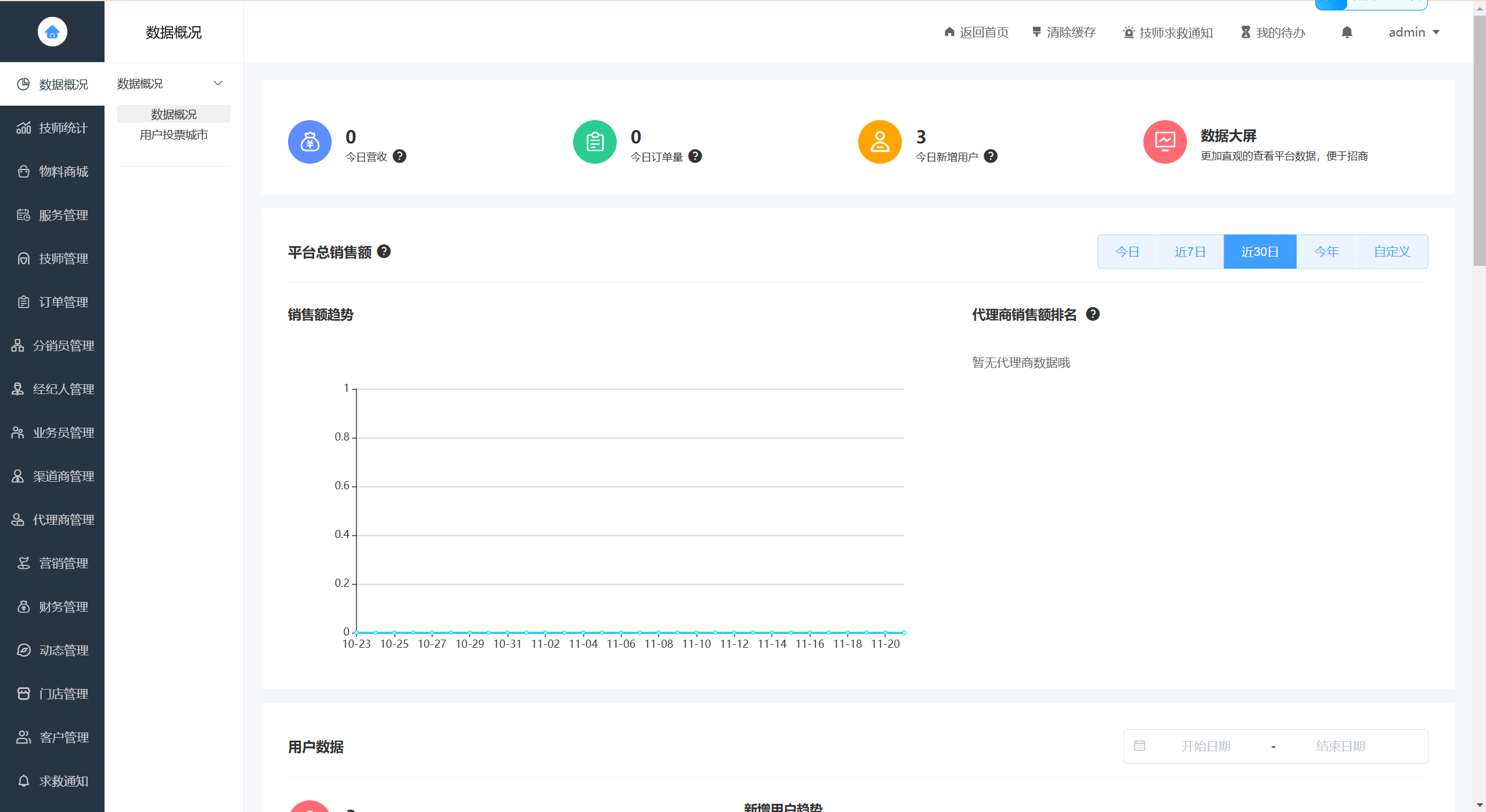Click help icon beside 今日营收
This screenshot has height=812, width=1486.
tap(400, 156)
